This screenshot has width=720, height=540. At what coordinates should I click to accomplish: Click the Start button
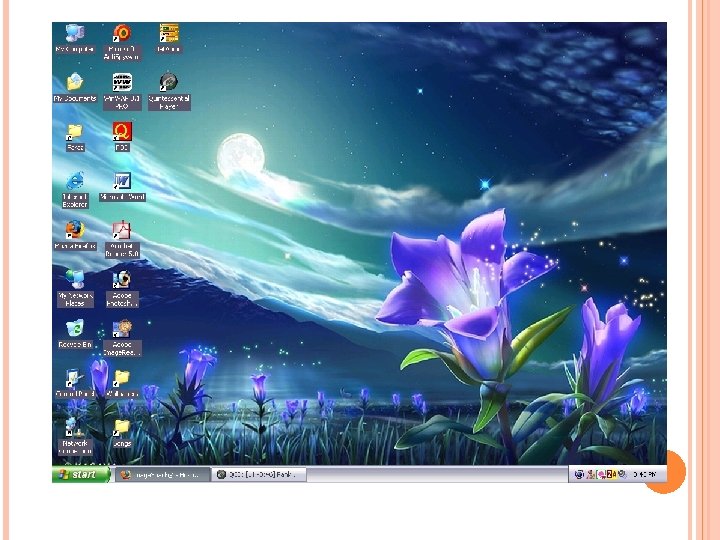click(x=81, y=474)
